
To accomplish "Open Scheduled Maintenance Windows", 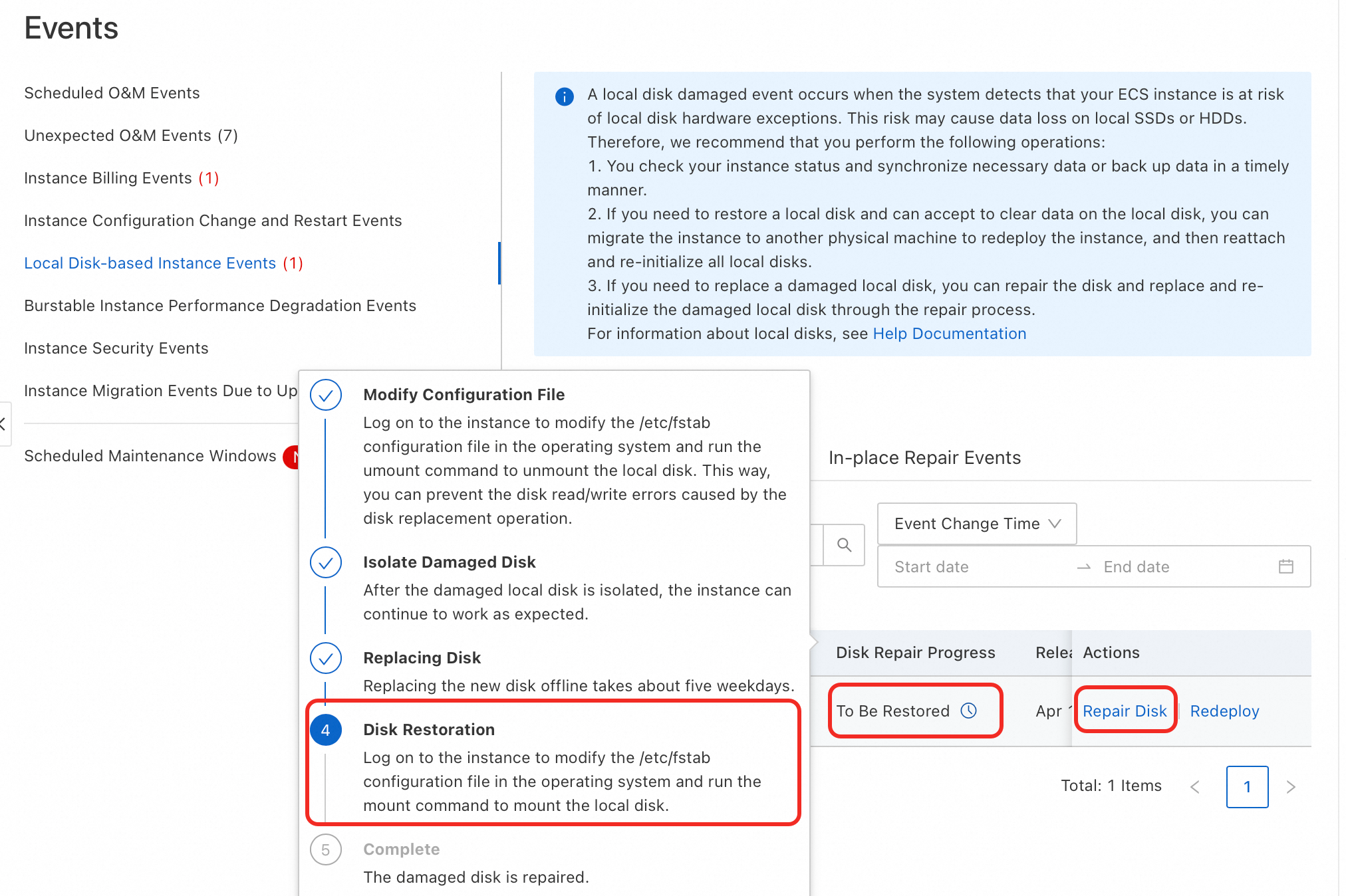I will point(150,456).
